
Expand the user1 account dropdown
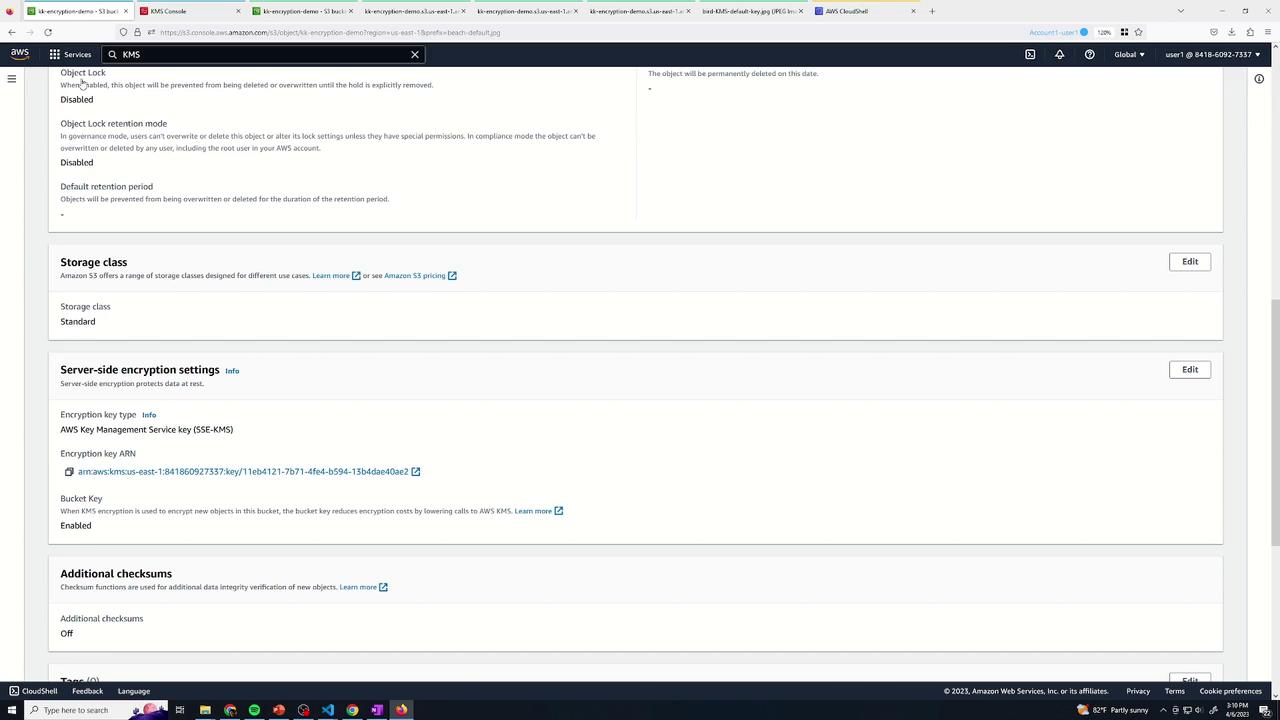(1213, 54)
